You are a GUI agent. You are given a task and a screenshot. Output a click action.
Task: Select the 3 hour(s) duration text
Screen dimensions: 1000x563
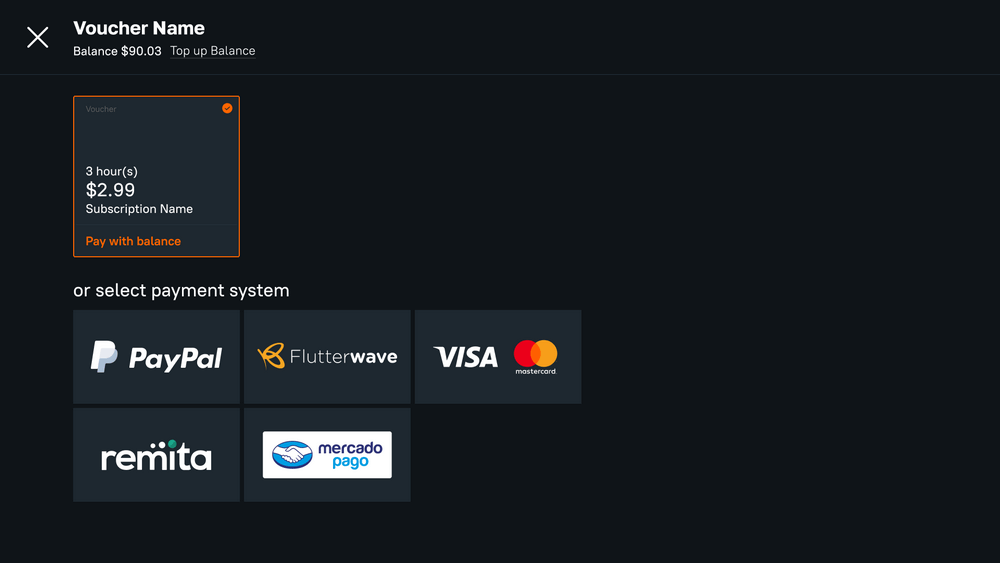pos(112,172)
